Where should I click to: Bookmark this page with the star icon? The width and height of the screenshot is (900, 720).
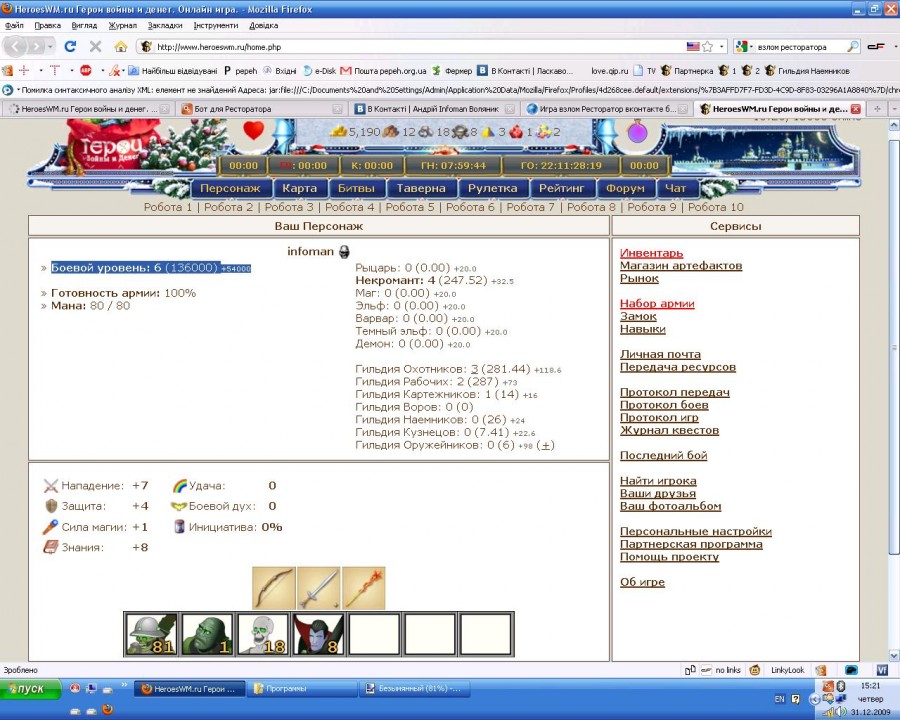[x=708, y=47]
